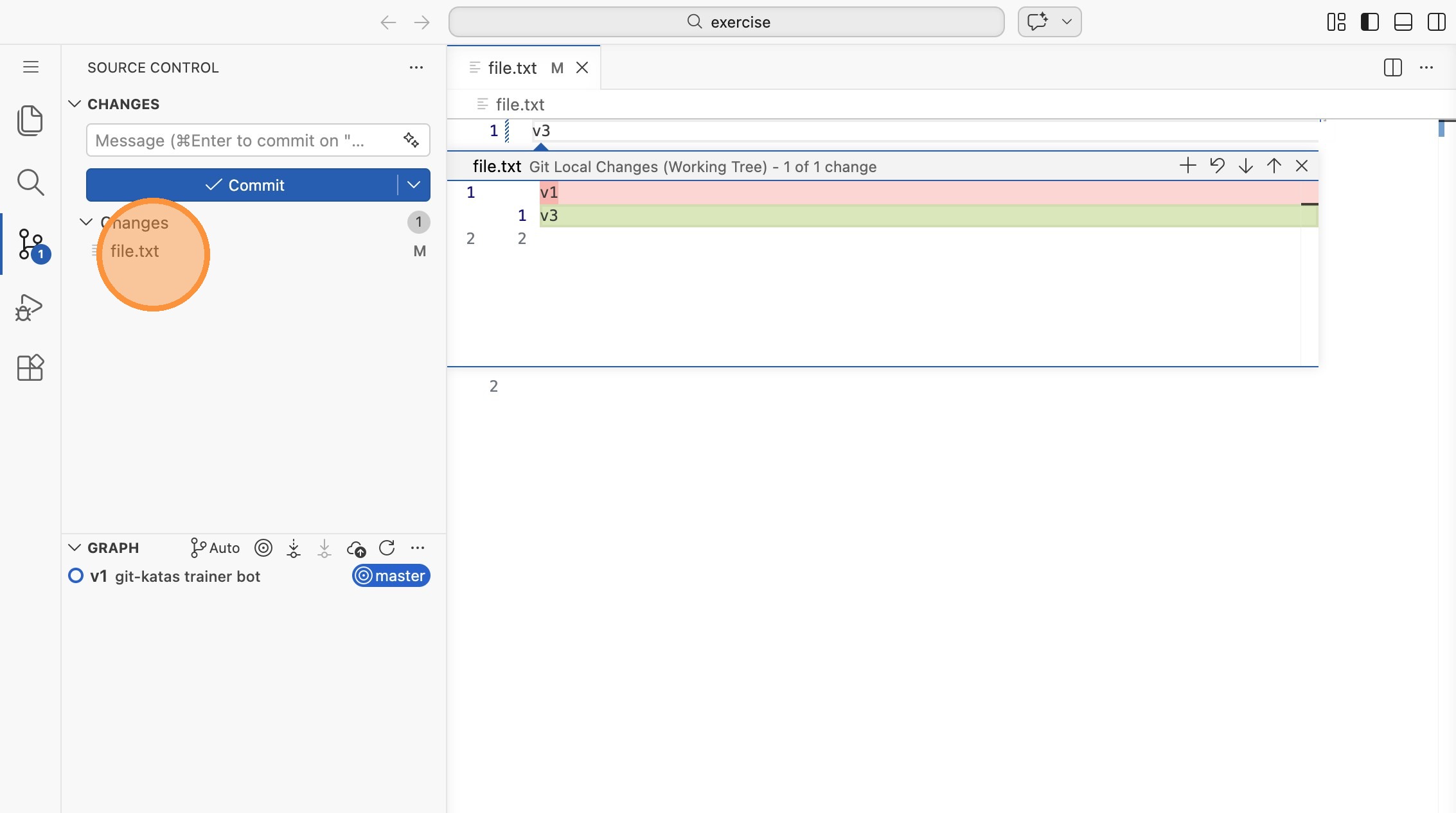Select the file.txt editor tab

tap(512, 67)
